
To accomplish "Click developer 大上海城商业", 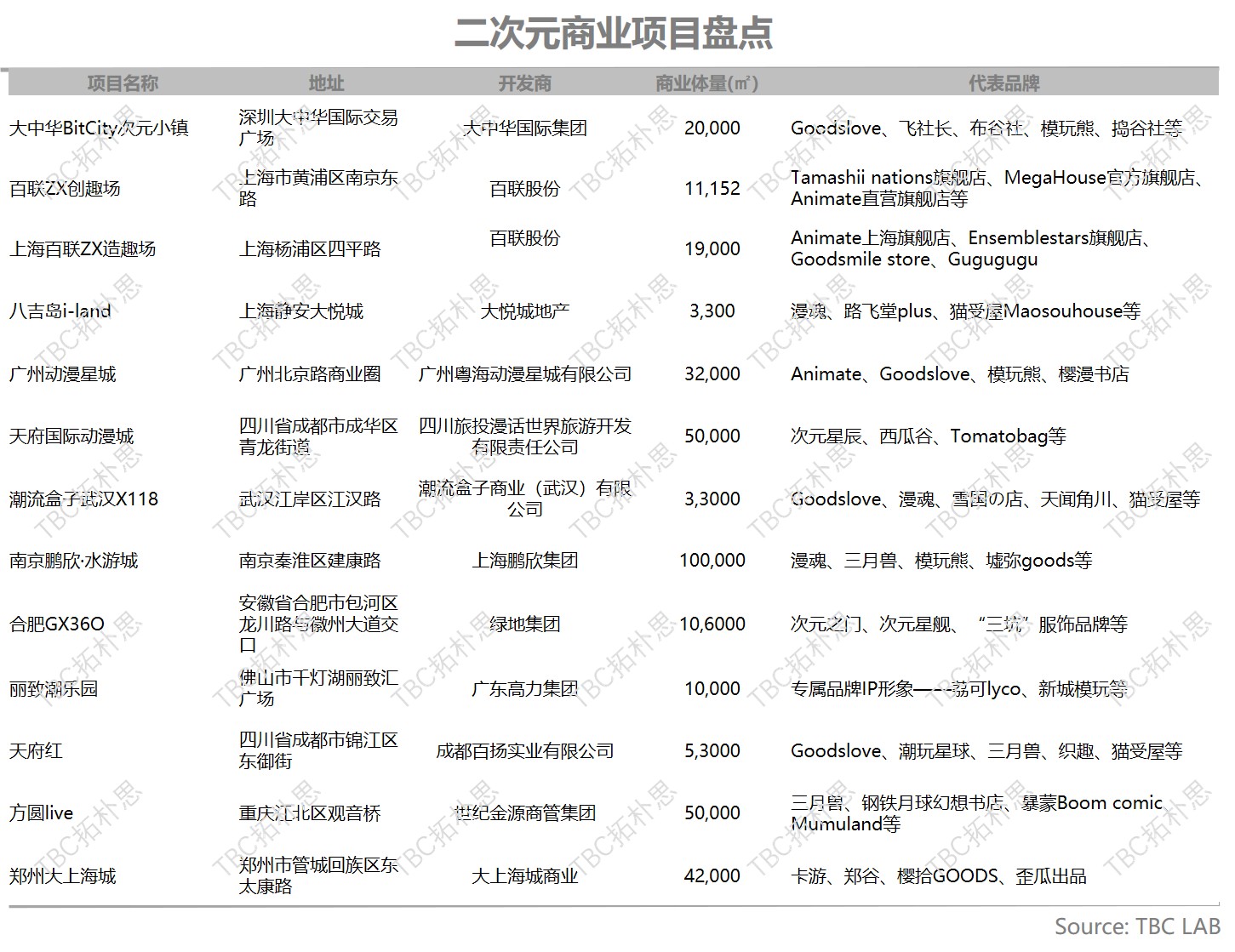I will [525, 876].
